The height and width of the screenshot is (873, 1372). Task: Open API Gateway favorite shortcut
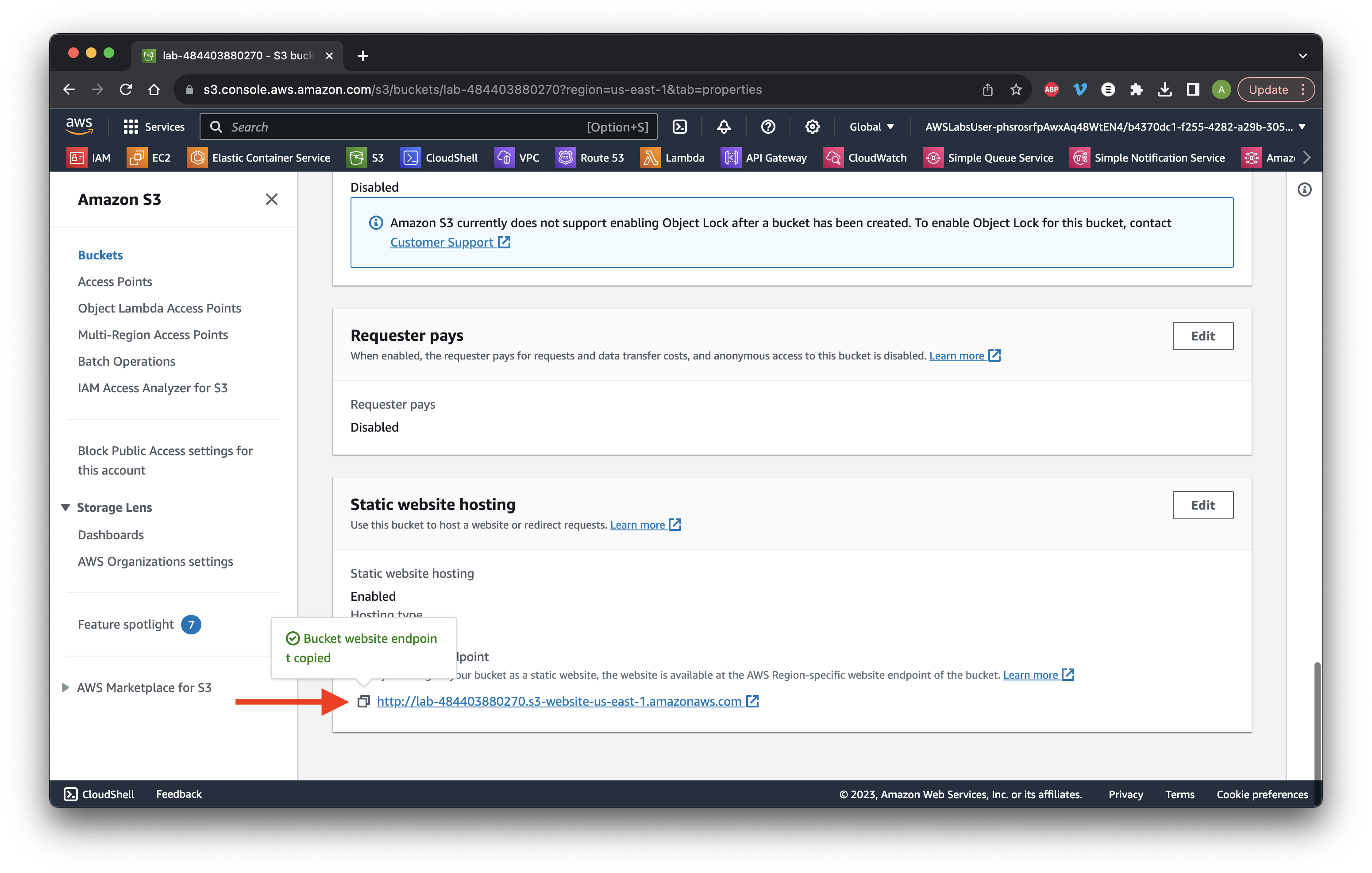[x=764, y=158]
